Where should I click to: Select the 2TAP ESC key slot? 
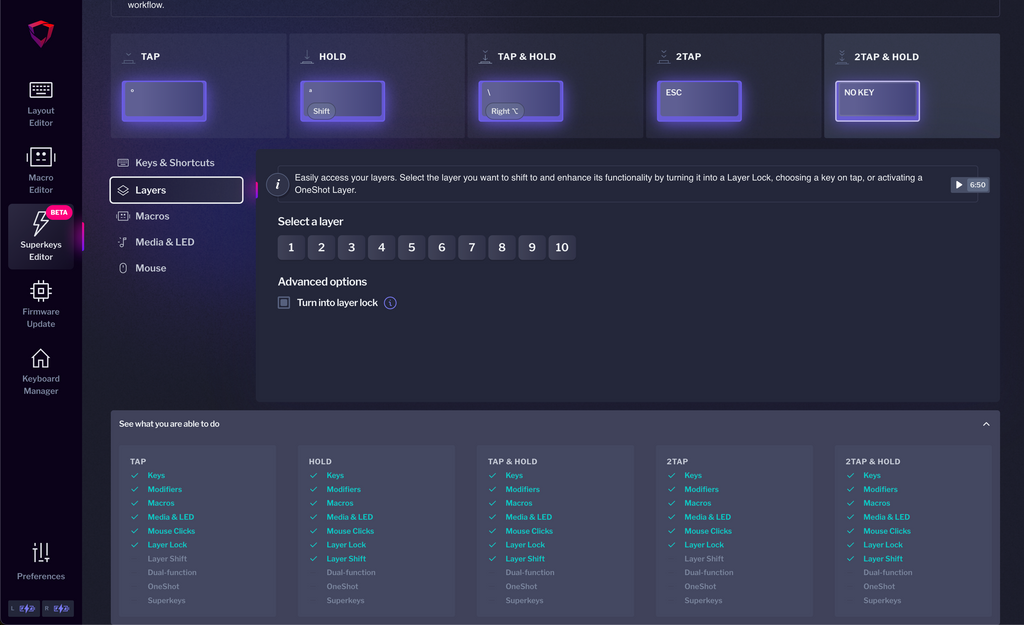coord(699,101)
